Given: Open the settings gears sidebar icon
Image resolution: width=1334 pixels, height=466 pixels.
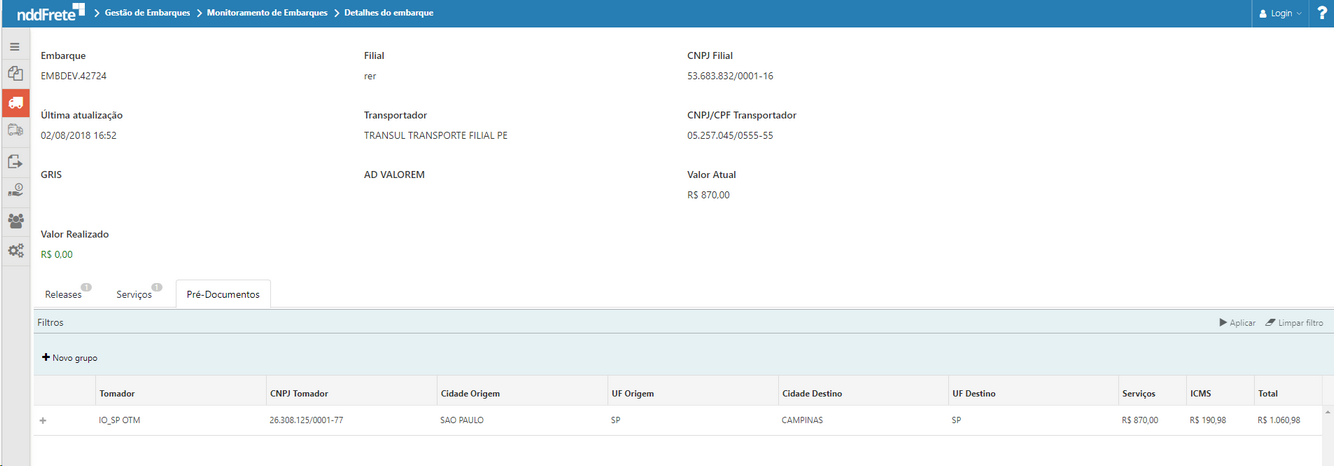Looking at the screenshot, I should pos(15,250).
